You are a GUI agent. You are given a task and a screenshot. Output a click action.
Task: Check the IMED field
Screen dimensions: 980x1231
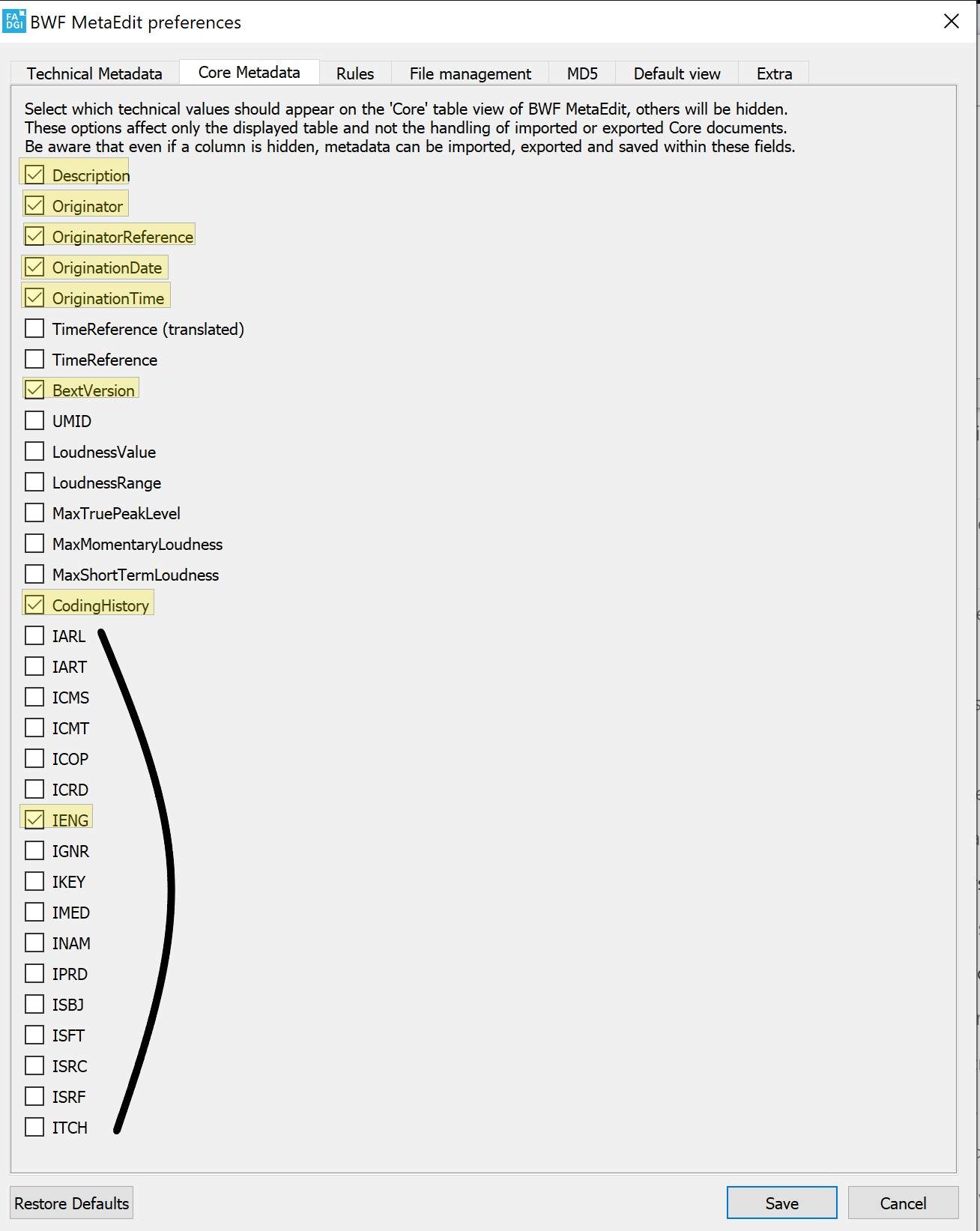[34, 912]
